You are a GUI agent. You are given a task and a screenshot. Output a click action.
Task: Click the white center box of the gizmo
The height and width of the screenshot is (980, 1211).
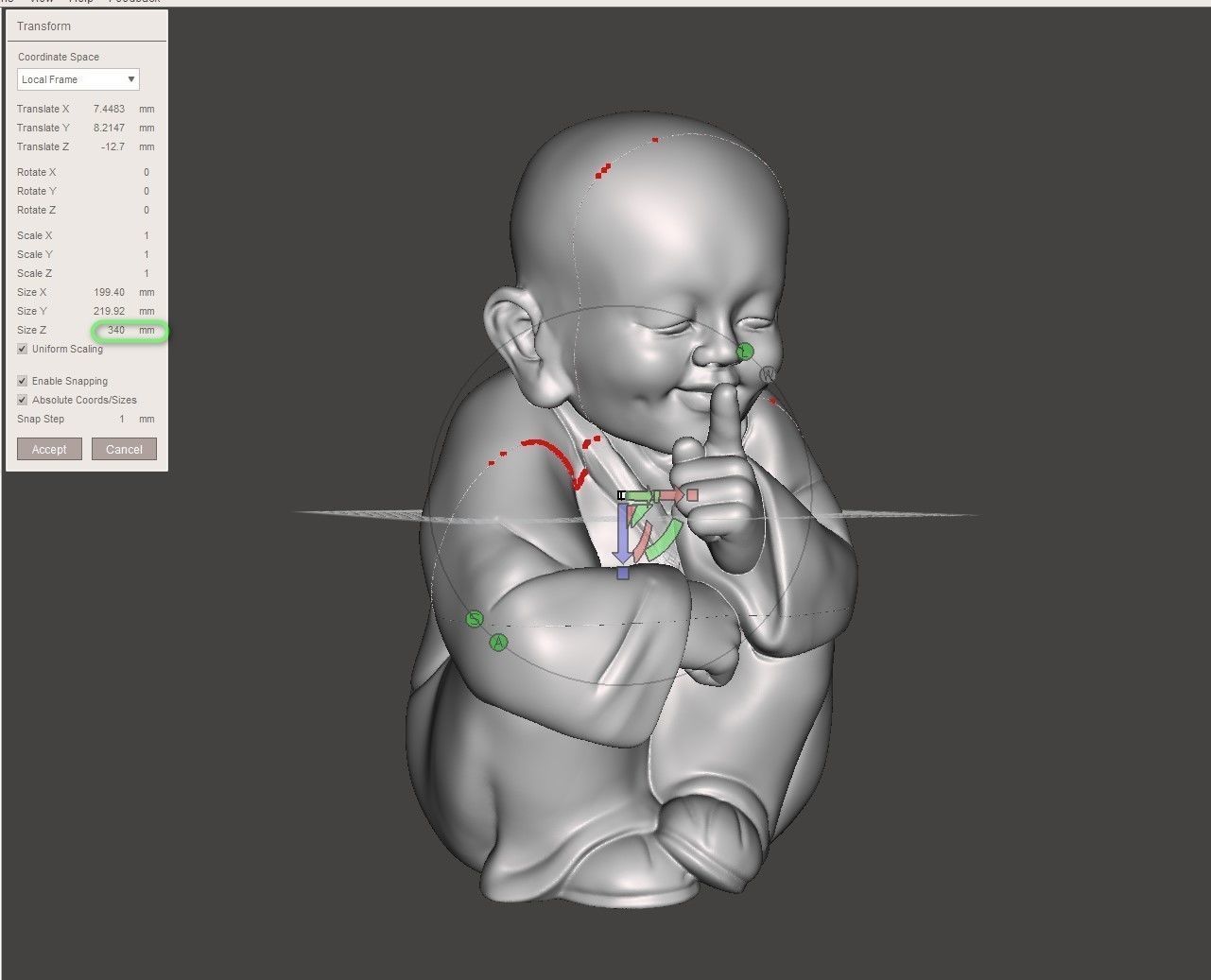[x=621, y=495]
